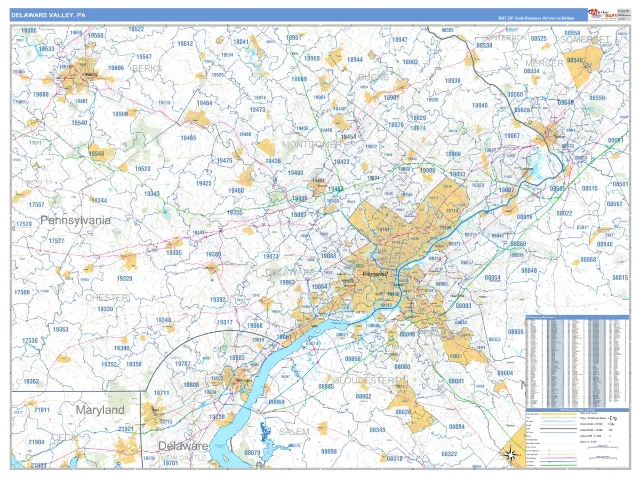
Task: Click ZIP code 08094
Action: (456, 427)
